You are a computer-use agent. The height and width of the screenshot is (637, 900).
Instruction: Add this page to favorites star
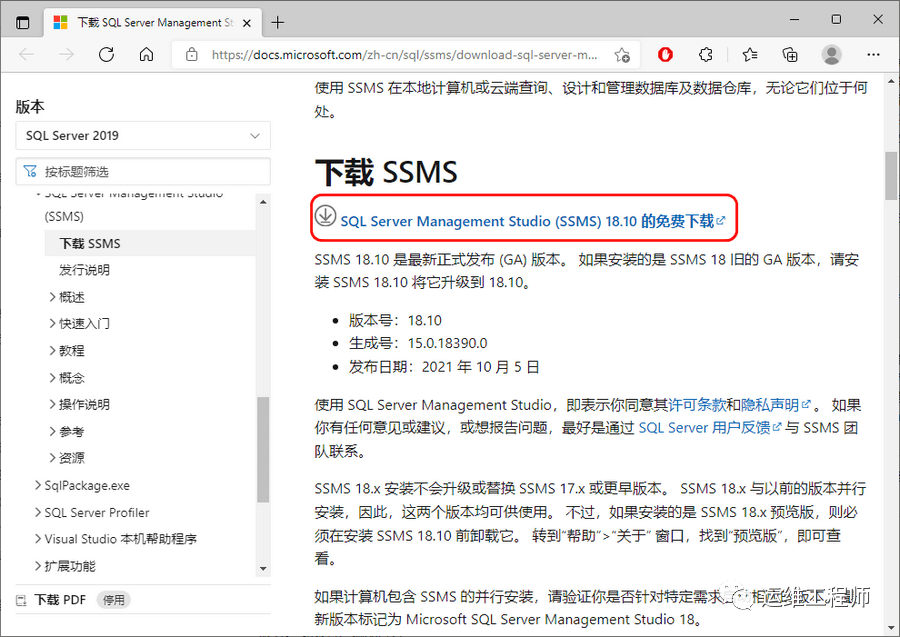[x=622, y=55]
